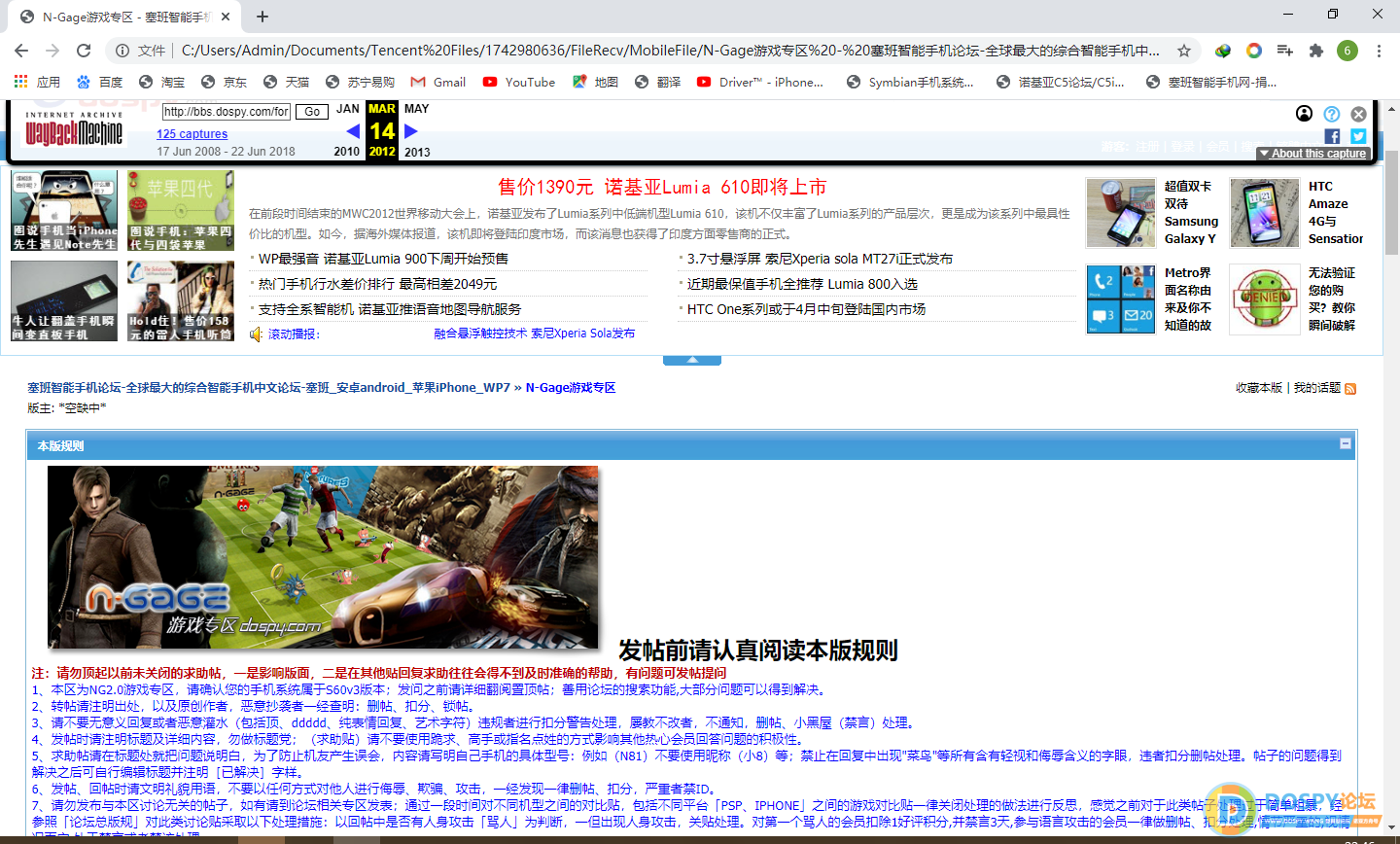Open Wayback help question icon
This screenshot has height=844, width=1400.
click(1332, 114)
